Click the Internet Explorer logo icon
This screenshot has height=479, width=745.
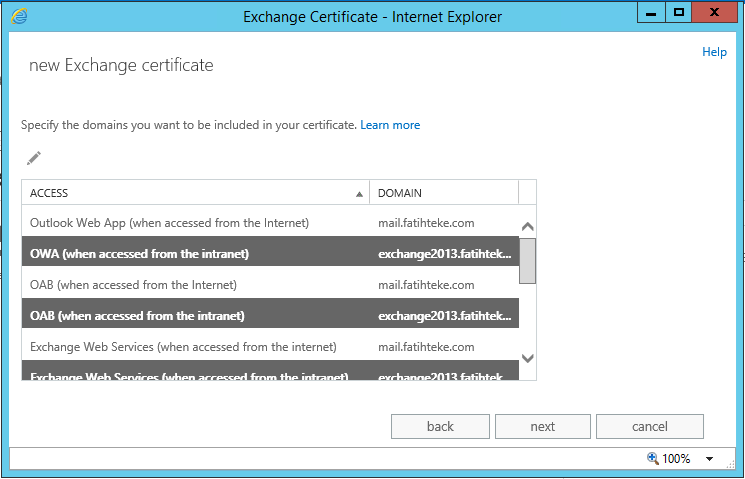[17, 15]
